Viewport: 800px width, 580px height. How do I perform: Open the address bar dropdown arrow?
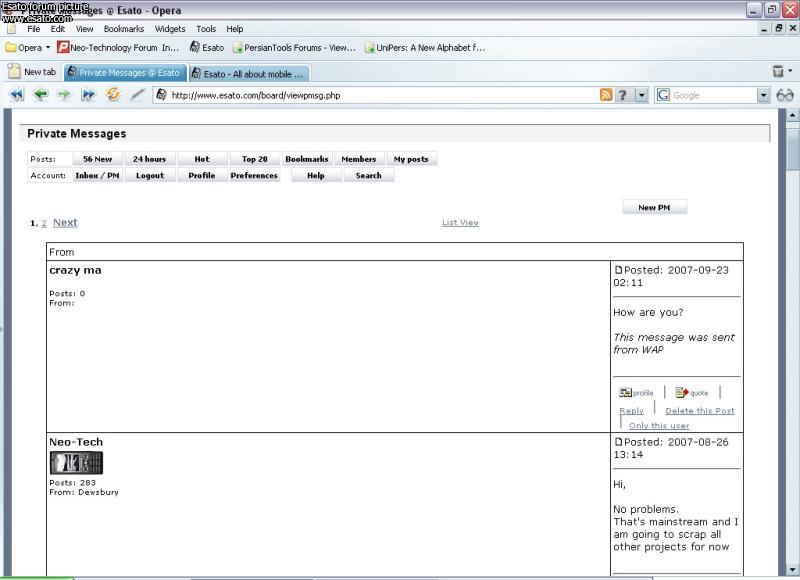click(641, 95)
